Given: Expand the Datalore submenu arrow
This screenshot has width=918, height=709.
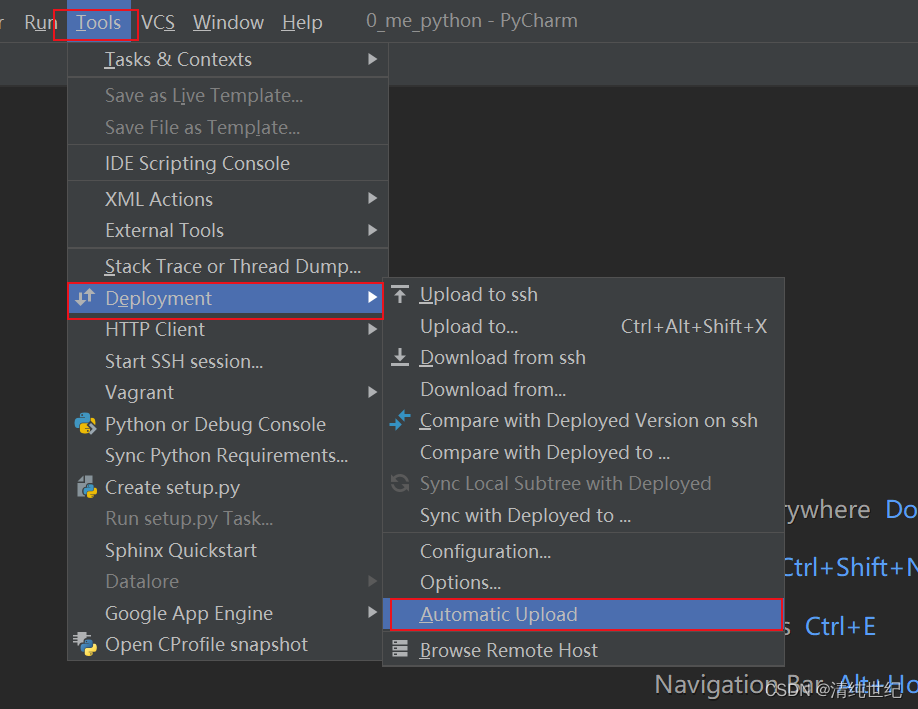Looking at the screenshot, I should (x=372, y=581).
